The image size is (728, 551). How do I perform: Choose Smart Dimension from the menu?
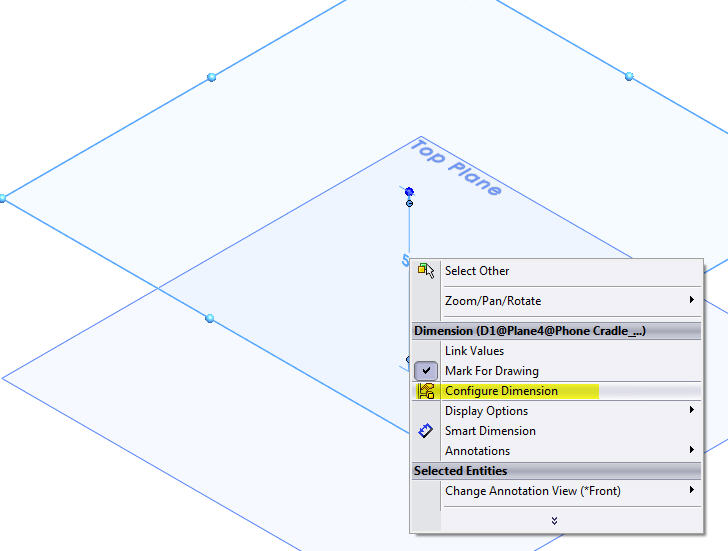[490, 431]
